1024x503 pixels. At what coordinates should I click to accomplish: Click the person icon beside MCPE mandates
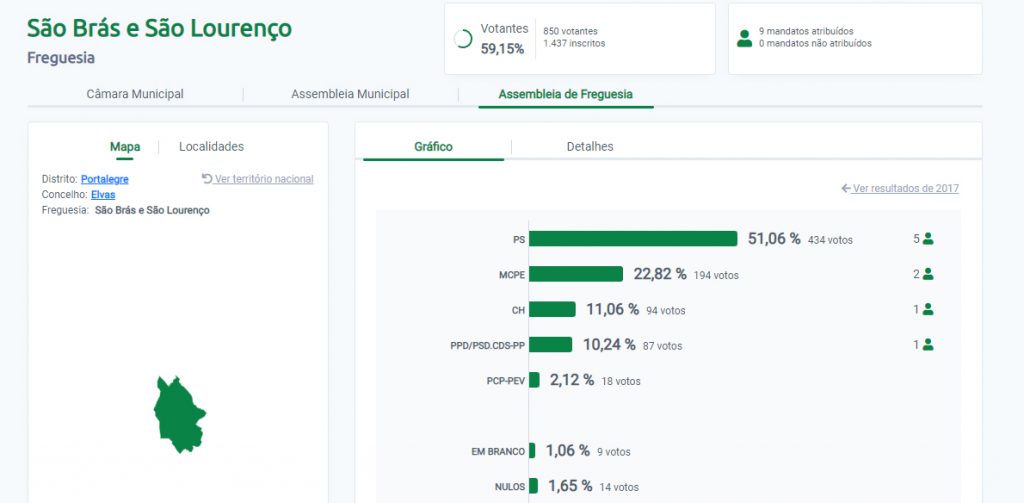(928, 274)
